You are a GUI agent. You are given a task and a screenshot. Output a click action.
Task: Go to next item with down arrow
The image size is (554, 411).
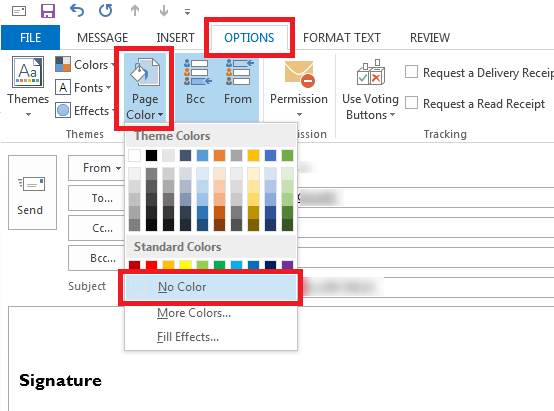(164, 11)
